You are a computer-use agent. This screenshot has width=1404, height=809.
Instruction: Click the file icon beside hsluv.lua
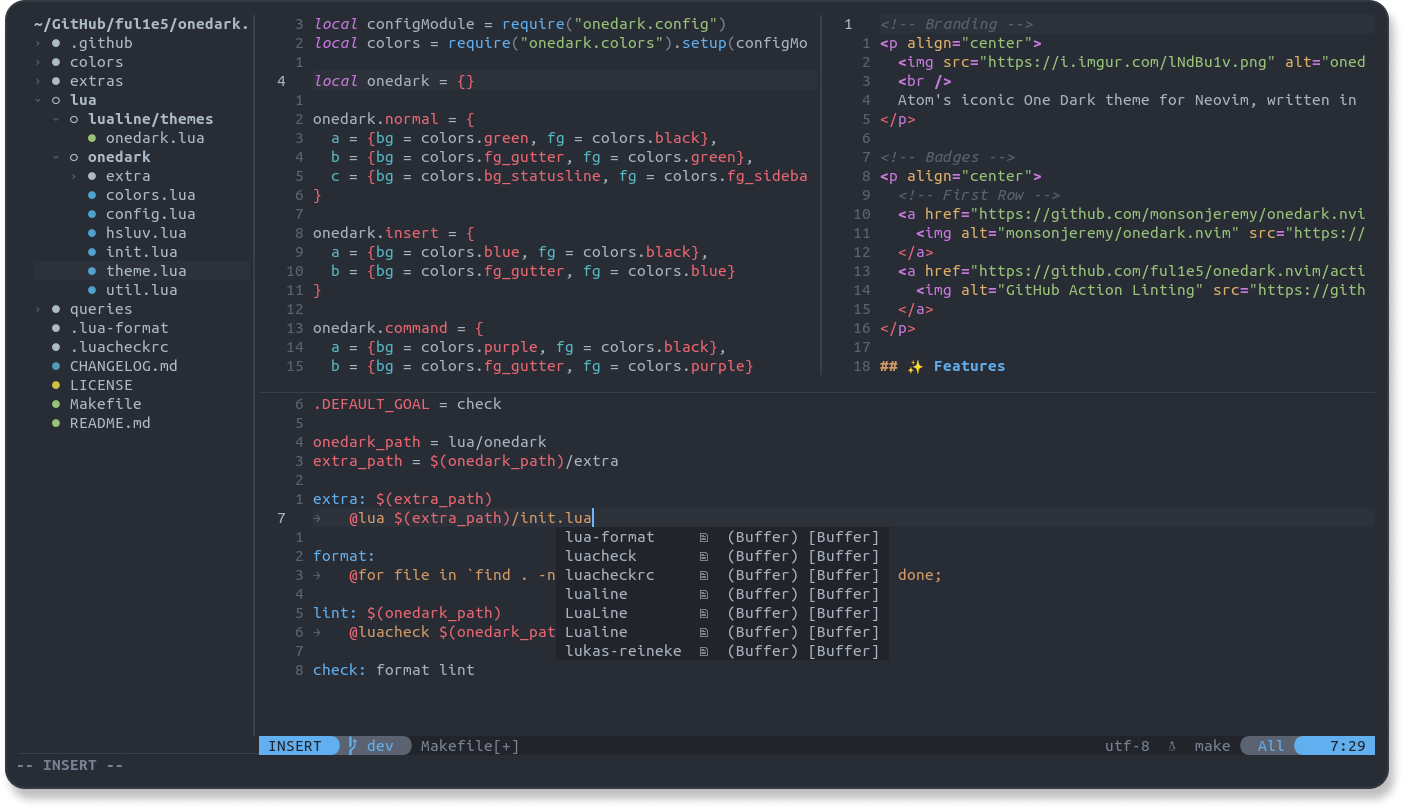point(92,233)
